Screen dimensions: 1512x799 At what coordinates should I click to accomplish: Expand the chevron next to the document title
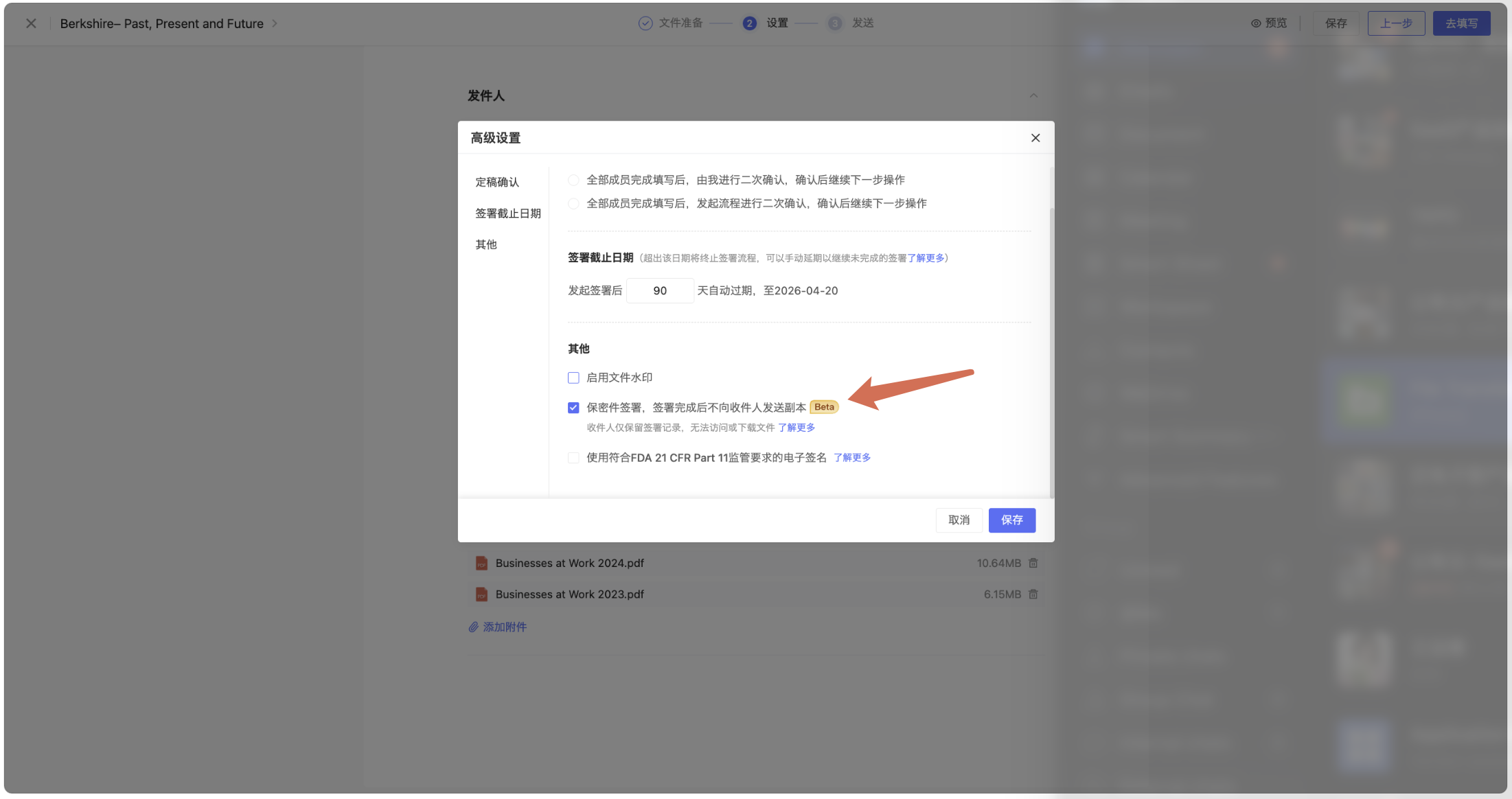275,23
